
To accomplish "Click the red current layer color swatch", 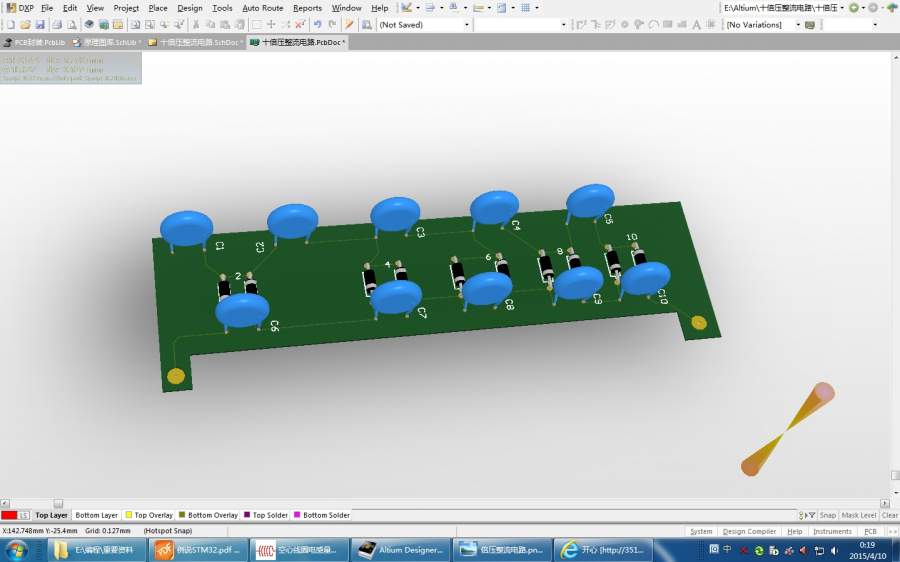I will click(x=9, y=515).
